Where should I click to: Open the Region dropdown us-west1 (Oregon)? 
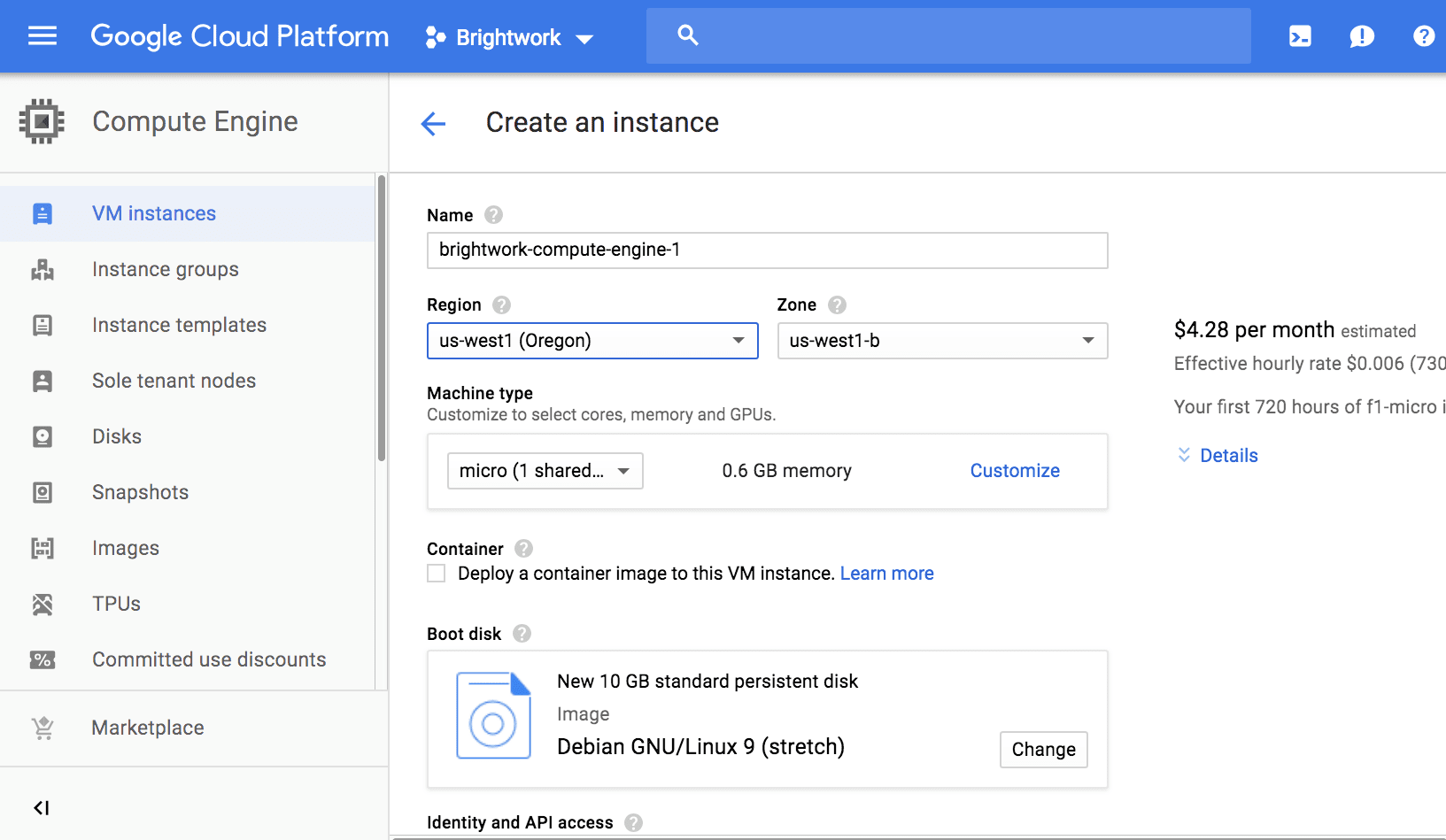pyautogui.click(x=592, y=341)
